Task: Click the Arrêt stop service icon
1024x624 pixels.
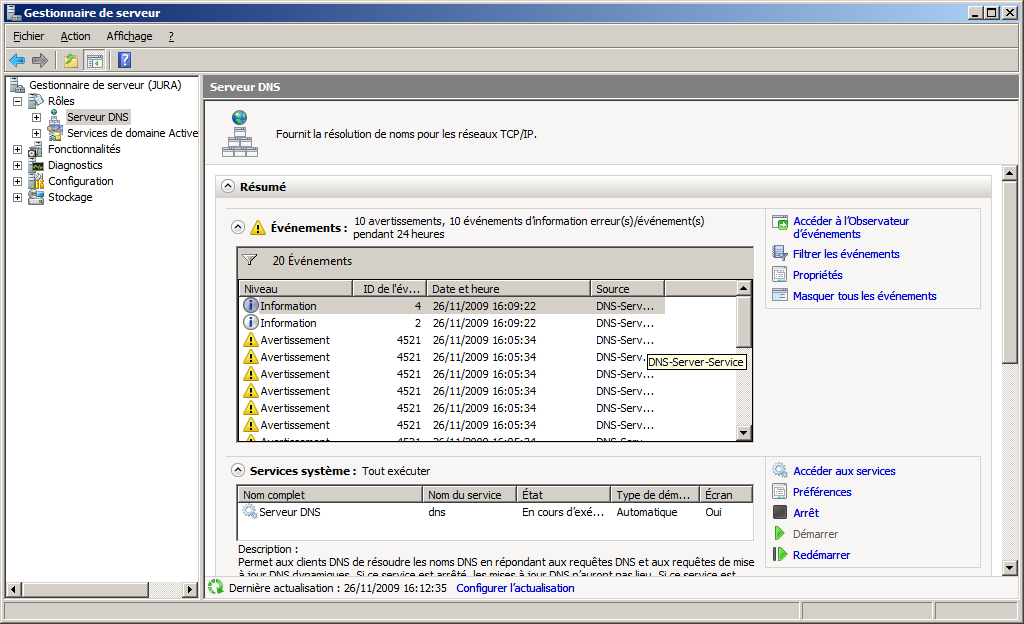Action: click(780, 513)
